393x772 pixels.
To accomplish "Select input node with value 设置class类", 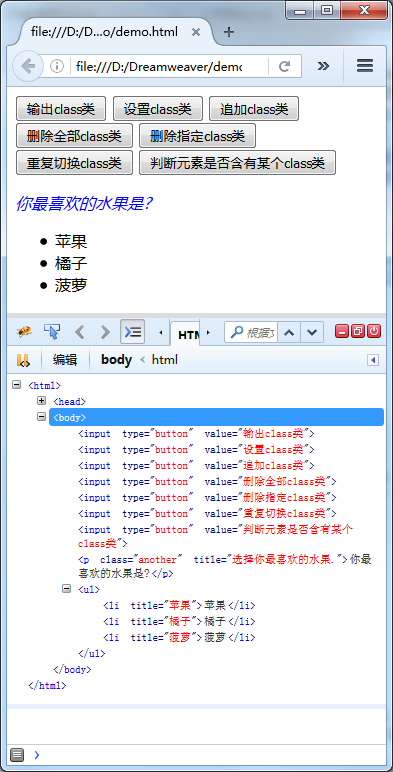I will [196, 450].
